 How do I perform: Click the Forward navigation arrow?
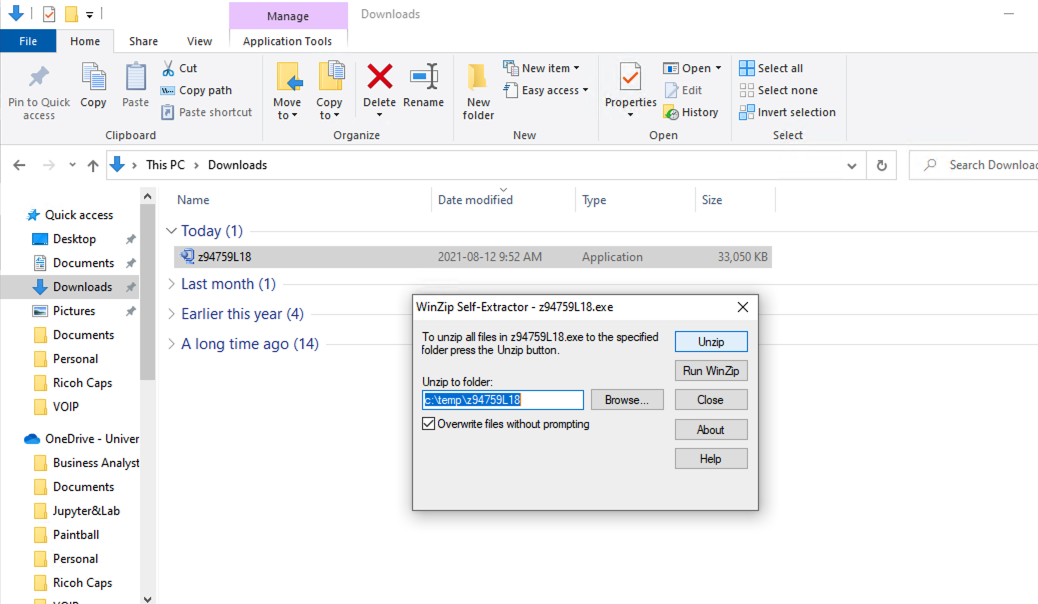click(x=48, y=165)
